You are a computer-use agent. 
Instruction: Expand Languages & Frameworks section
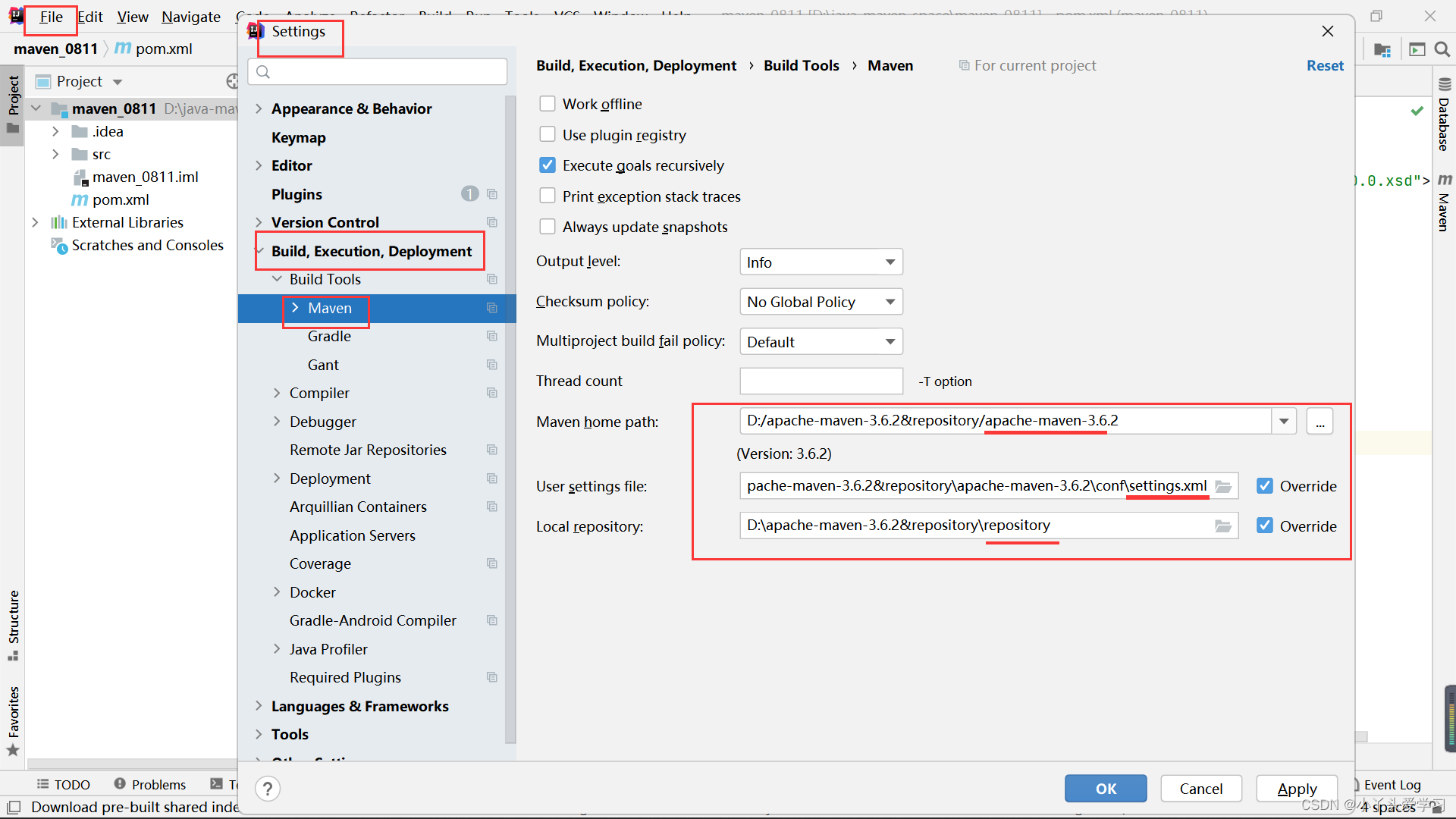coord(259,706)
